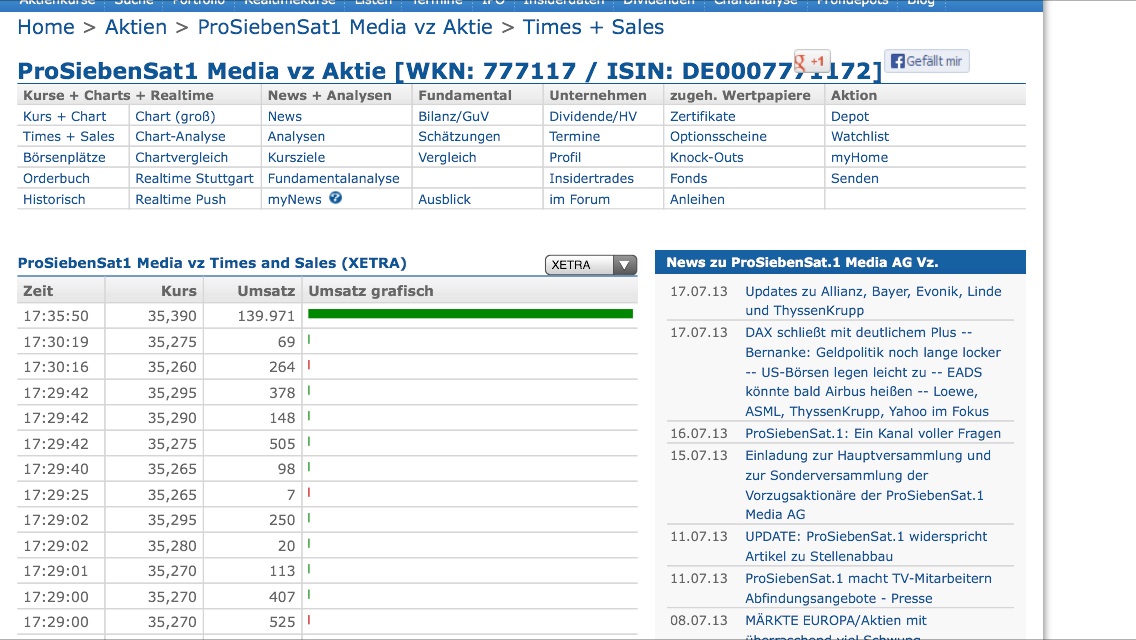Screen dimensions: 1136x640
Task: Click the myNews help question-mark icon
Action: 335,198
